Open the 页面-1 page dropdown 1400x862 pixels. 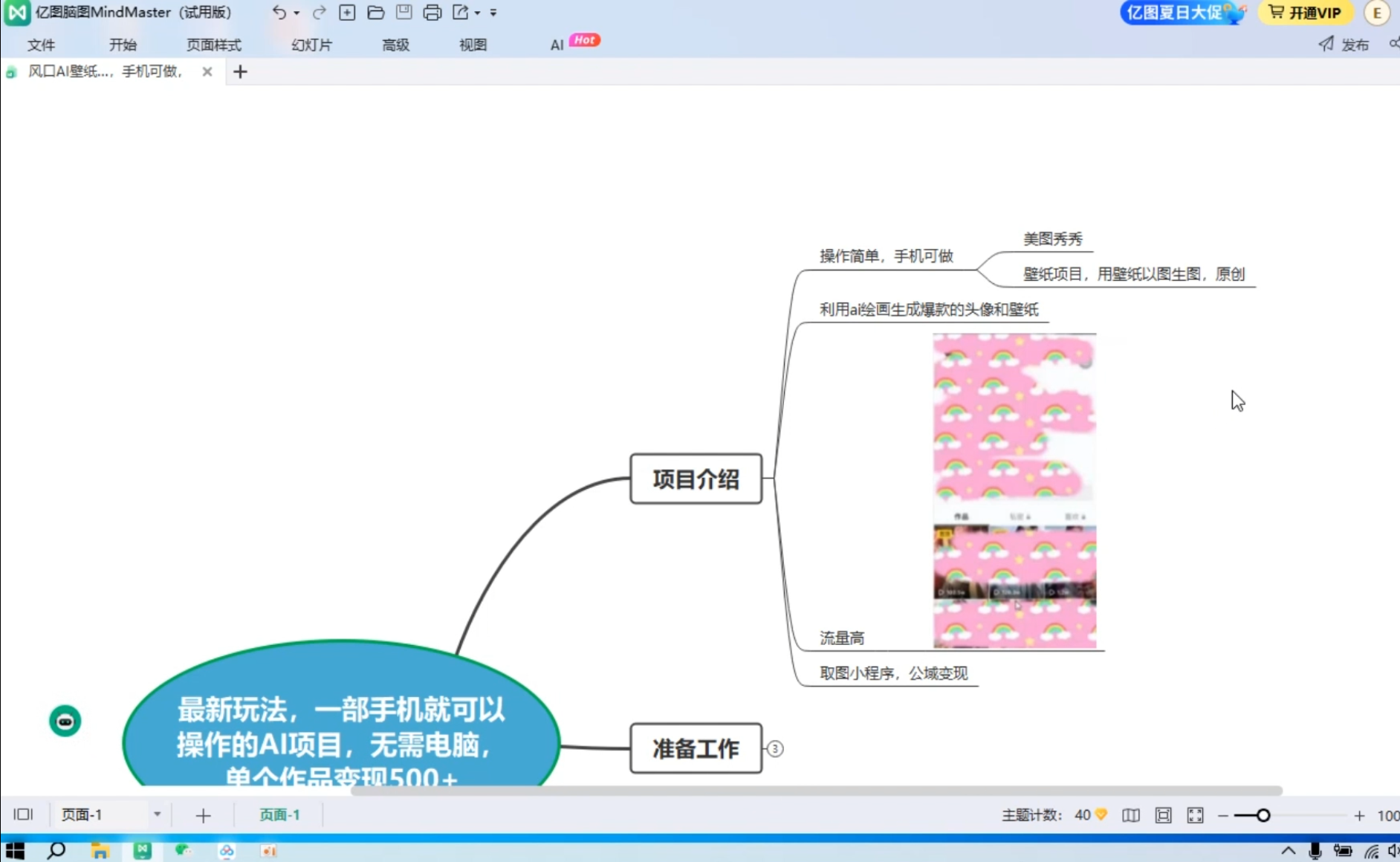[157, 814]
